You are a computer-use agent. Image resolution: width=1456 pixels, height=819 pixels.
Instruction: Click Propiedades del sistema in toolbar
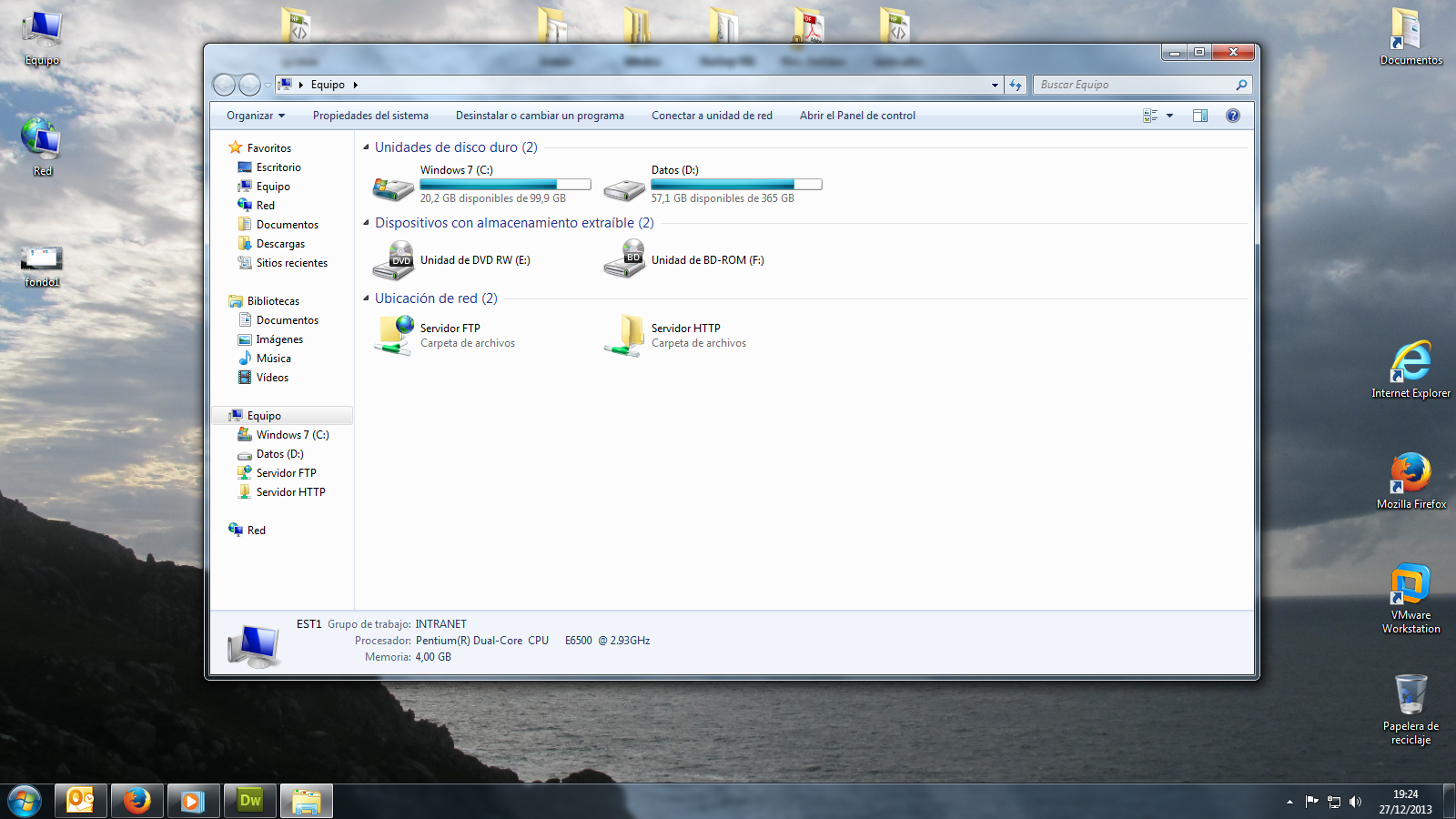370,116
